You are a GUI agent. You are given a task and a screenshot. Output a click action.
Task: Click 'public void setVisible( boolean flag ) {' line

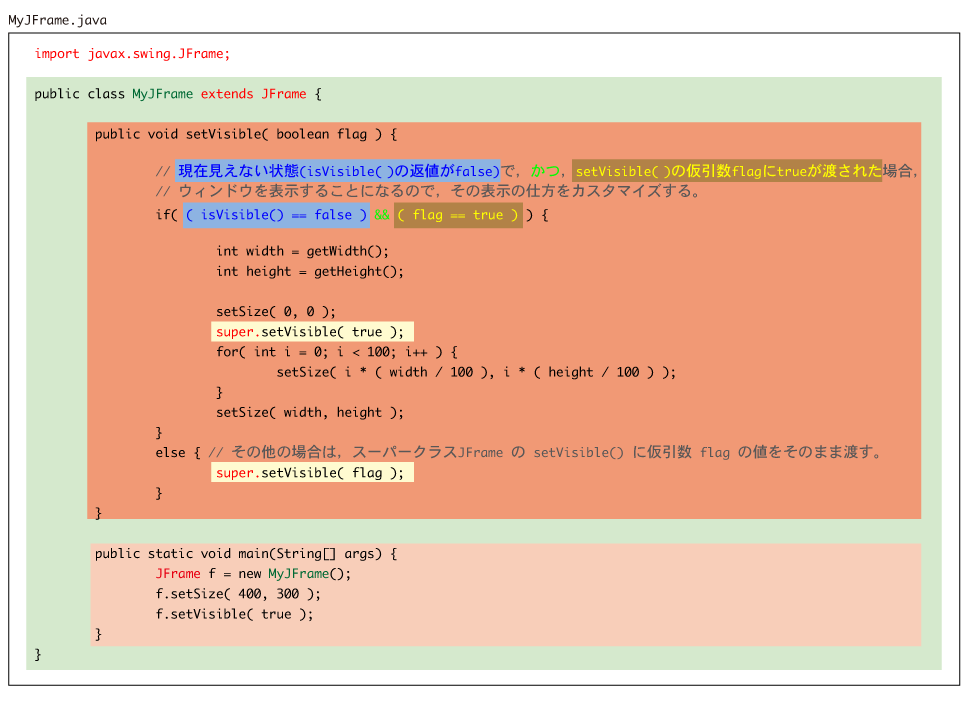point(246,135)
